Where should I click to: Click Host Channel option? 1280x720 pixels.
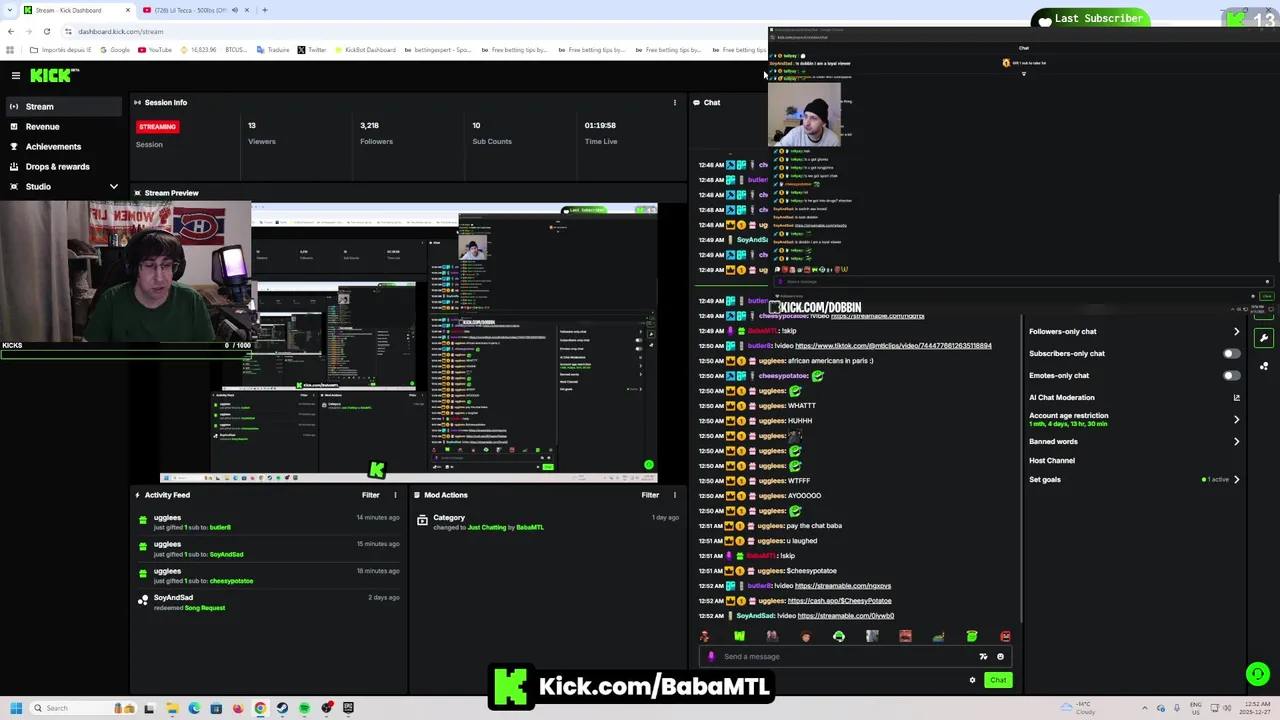(x=1052, y=461)
